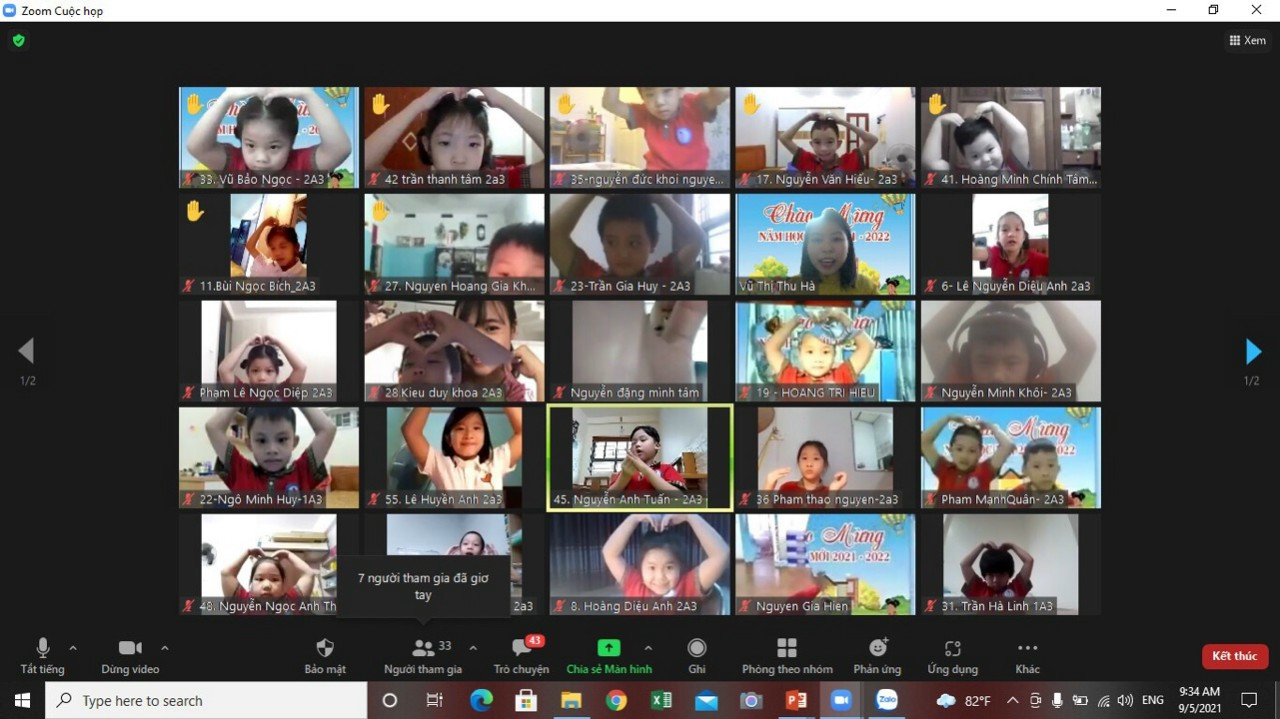The width and height of the screenshot is (1280, 719).
Task: Open the Người tham gia participants panel
Action: [423, 649]
